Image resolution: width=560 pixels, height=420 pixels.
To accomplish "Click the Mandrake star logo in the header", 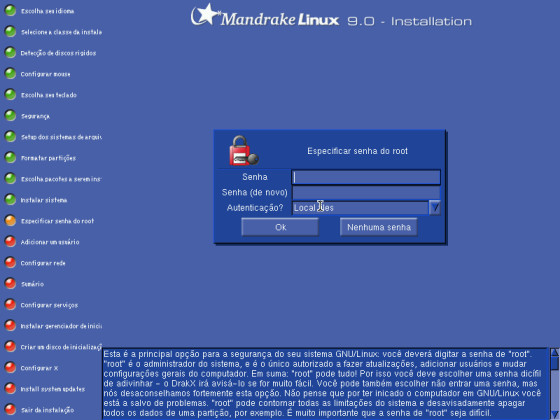I will pos(205,15).
